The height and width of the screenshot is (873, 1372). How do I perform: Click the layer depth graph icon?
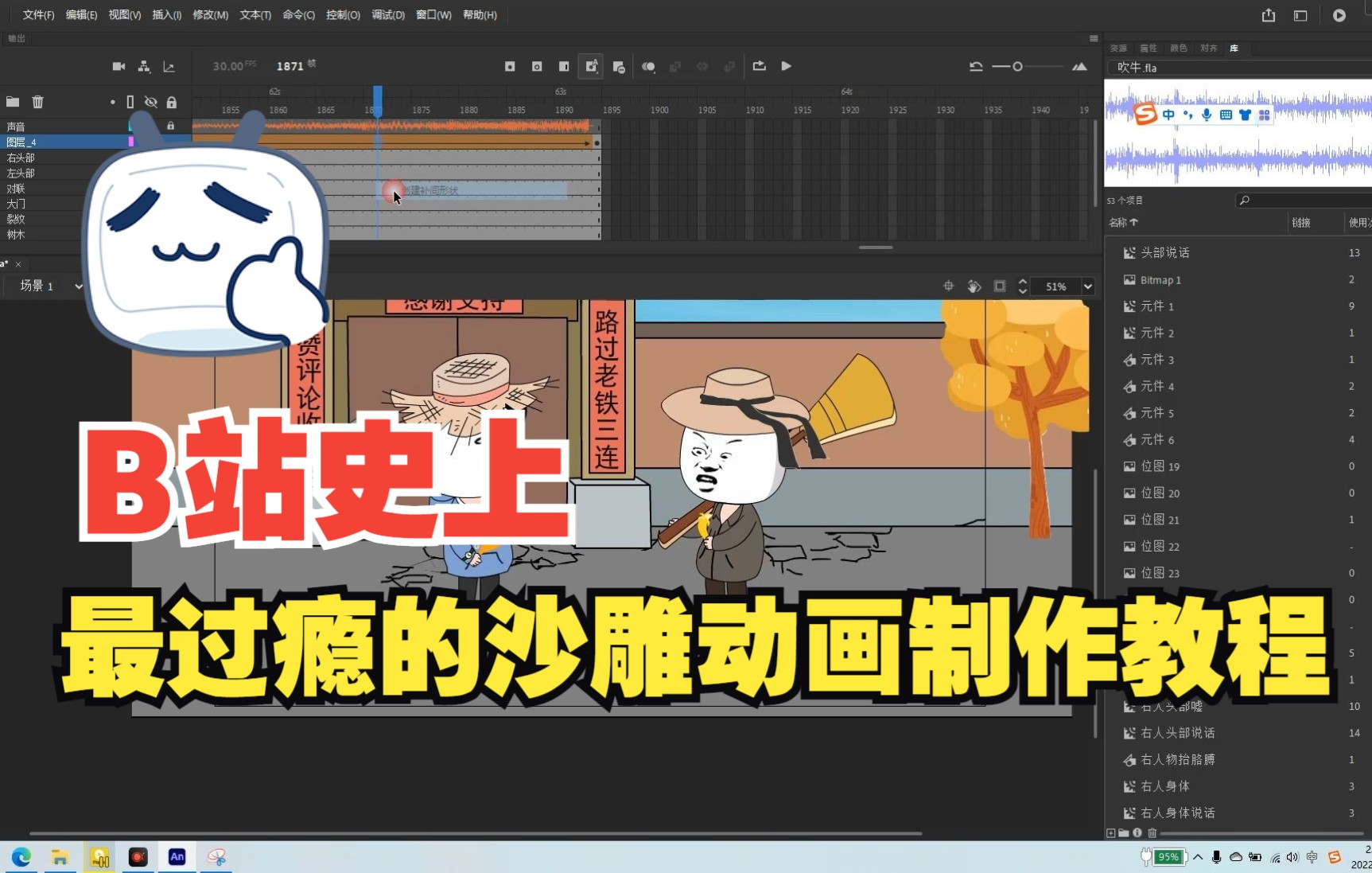pos(169,66)
